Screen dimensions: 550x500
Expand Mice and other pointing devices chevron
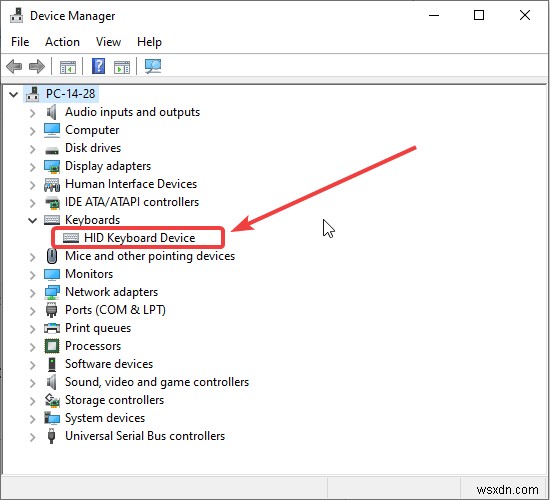(x=33, y=257)
